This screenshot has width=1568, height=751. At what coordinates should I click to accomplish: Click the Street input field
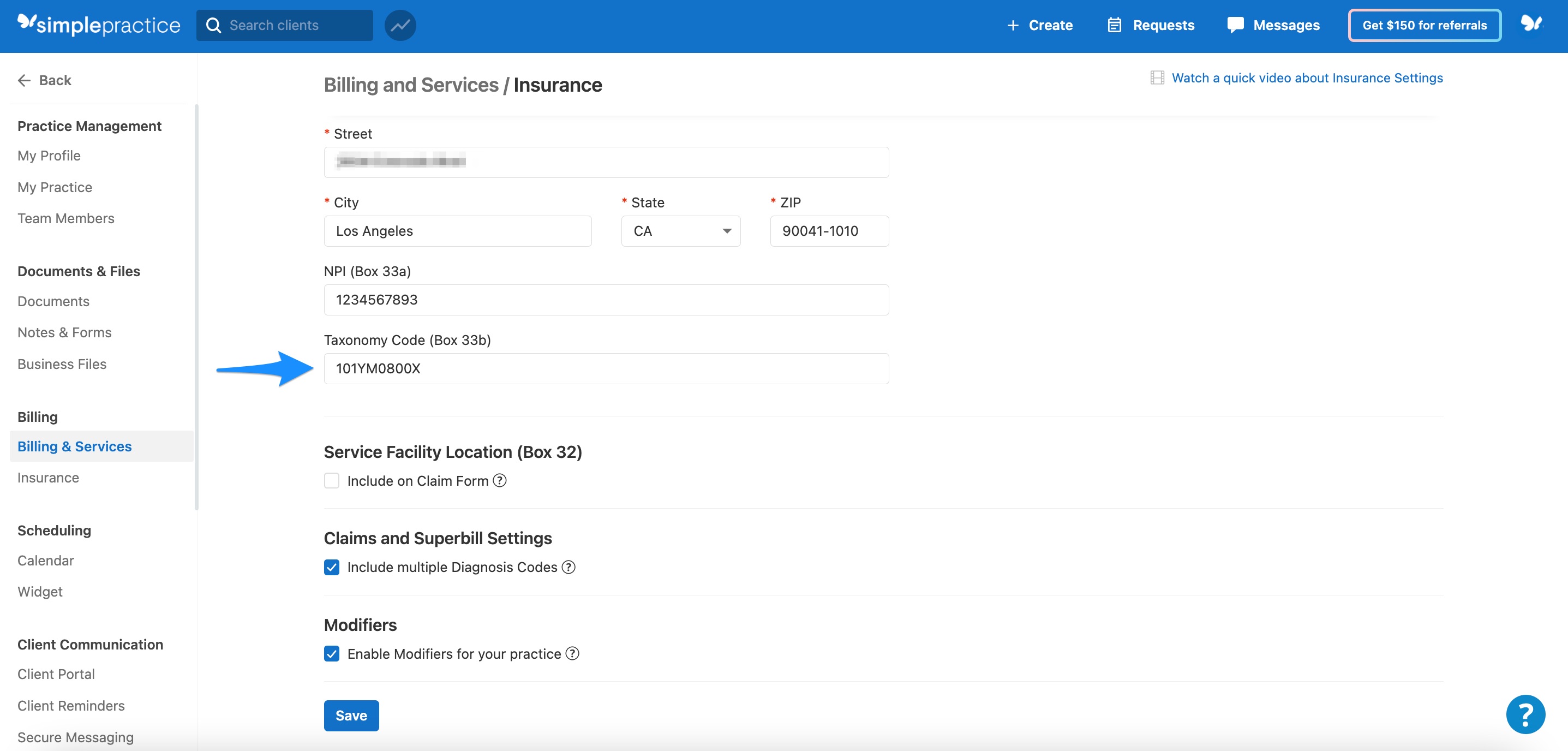606,162
